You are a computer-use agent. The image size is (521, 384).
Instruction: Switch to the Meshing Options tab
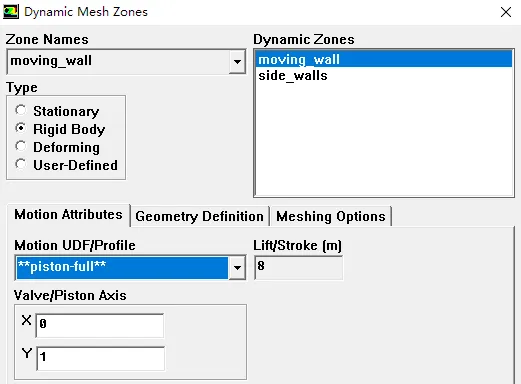(331, 216)
